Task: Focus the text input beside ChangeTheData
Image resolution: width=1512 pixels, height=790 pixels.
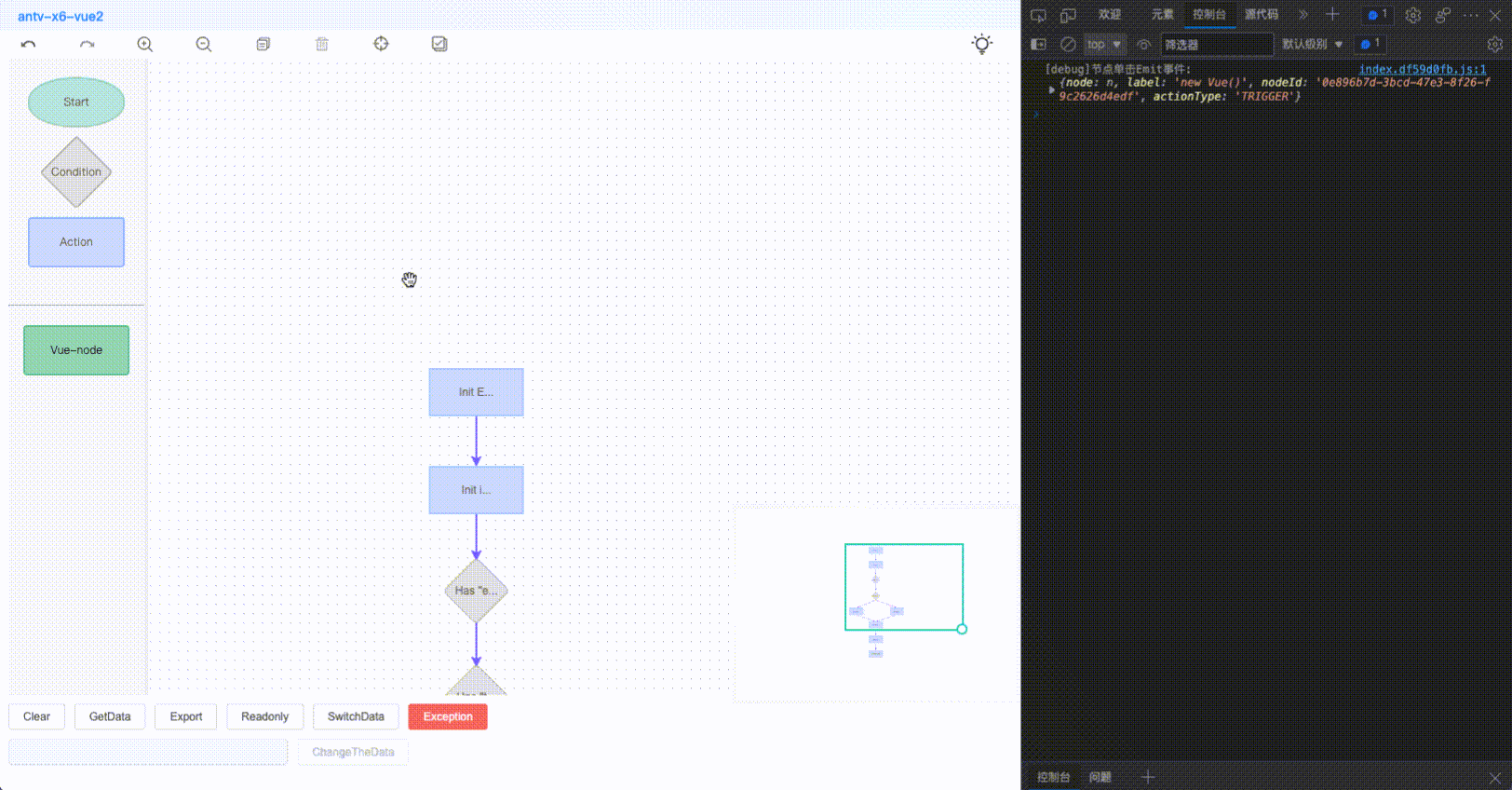Action: [x=148, y=752]
